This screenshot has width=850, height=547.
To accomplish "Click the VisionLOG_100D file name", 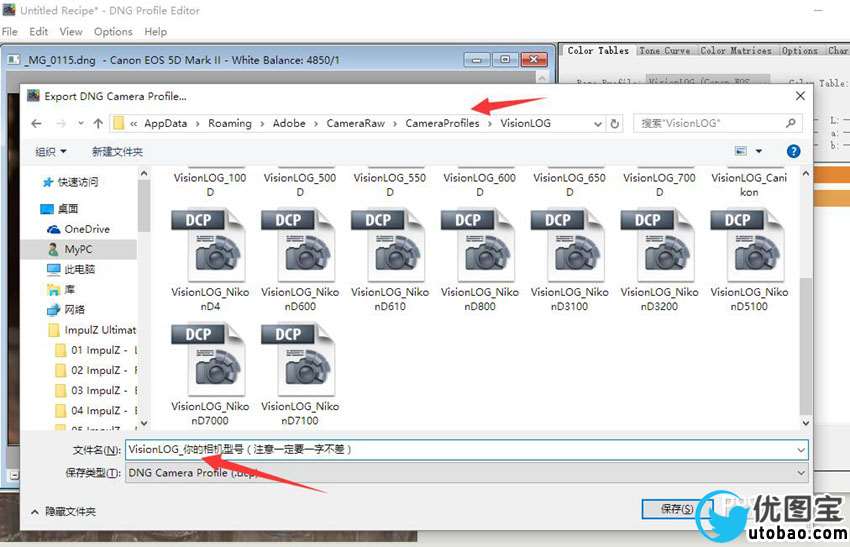I will (210, 185).
